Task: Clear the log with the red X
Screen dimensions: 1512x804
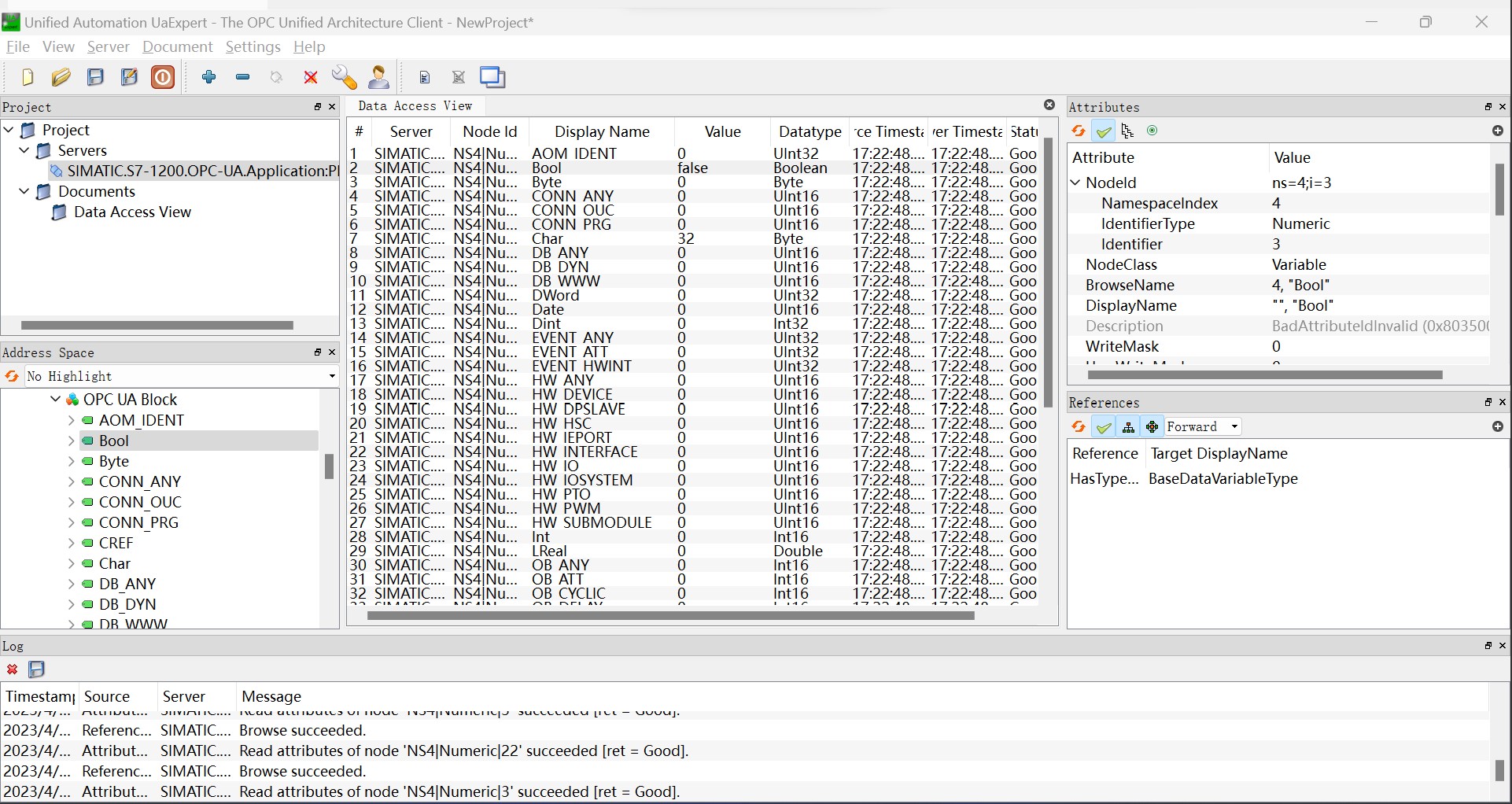Action: (x=13, y=669)
